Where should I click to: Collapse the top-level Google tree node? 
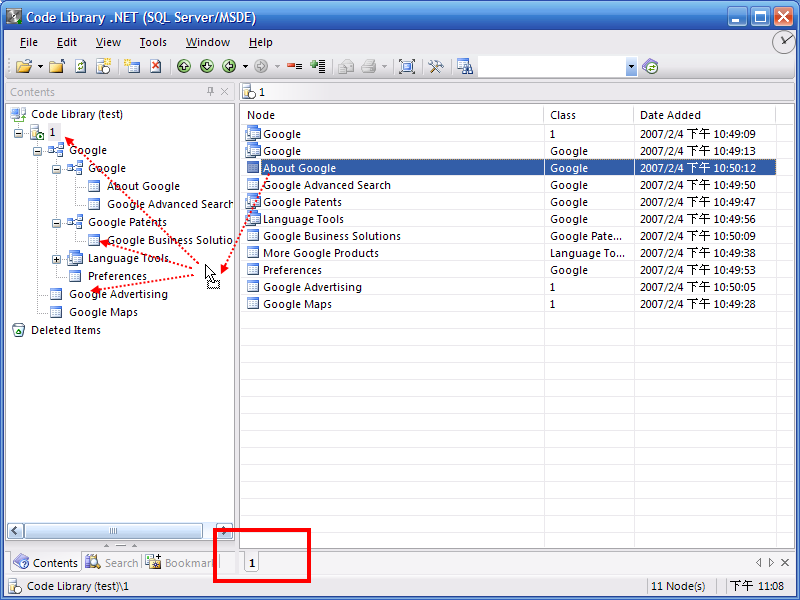(x=37, y=151)
